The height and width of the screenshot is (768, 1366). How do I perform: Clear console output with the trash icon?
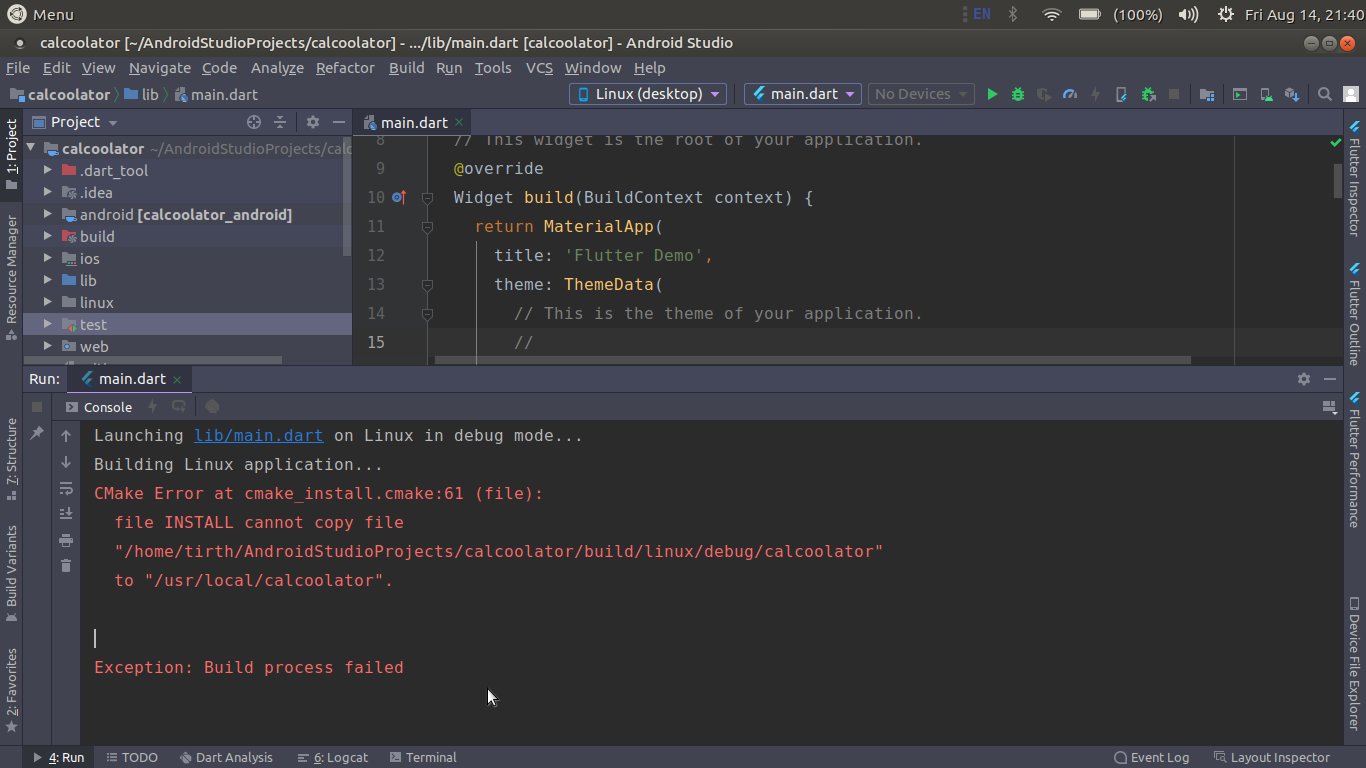[x=66, y=566]
